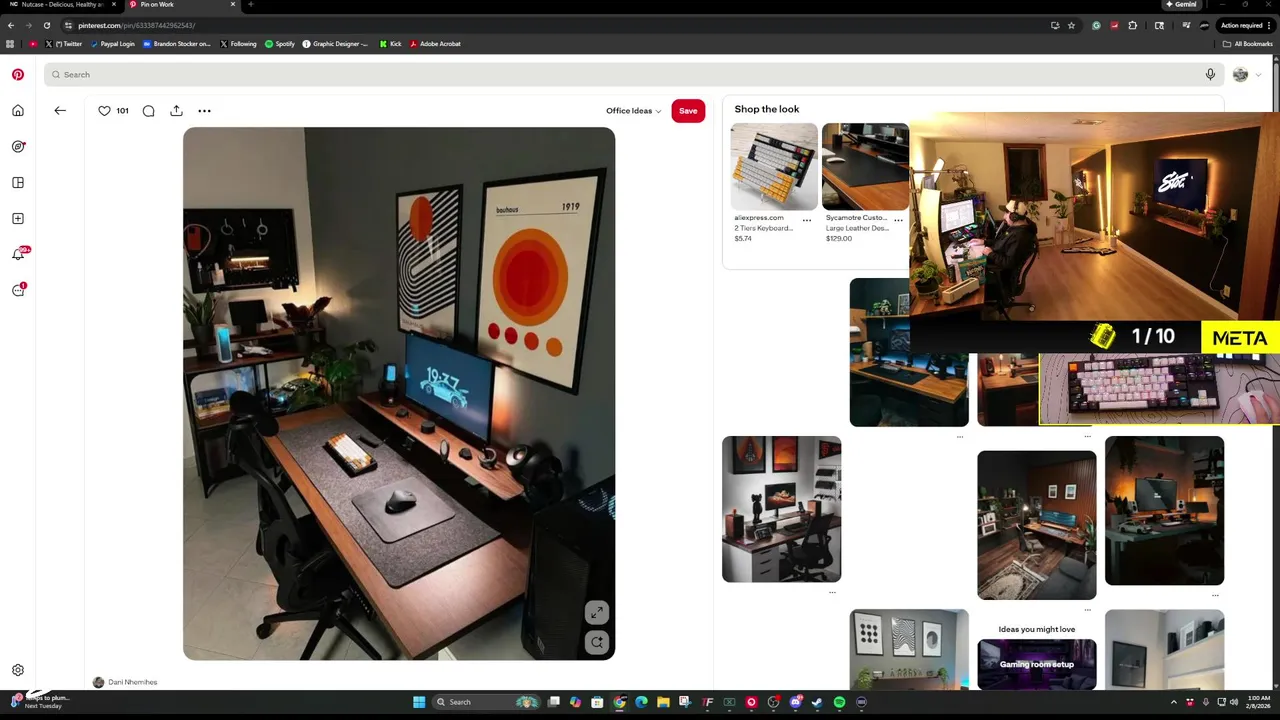This screenshot has height=720, width=1280.
Task: Open Pinterest messages icon in sidebar
Action: click(18, 290)
